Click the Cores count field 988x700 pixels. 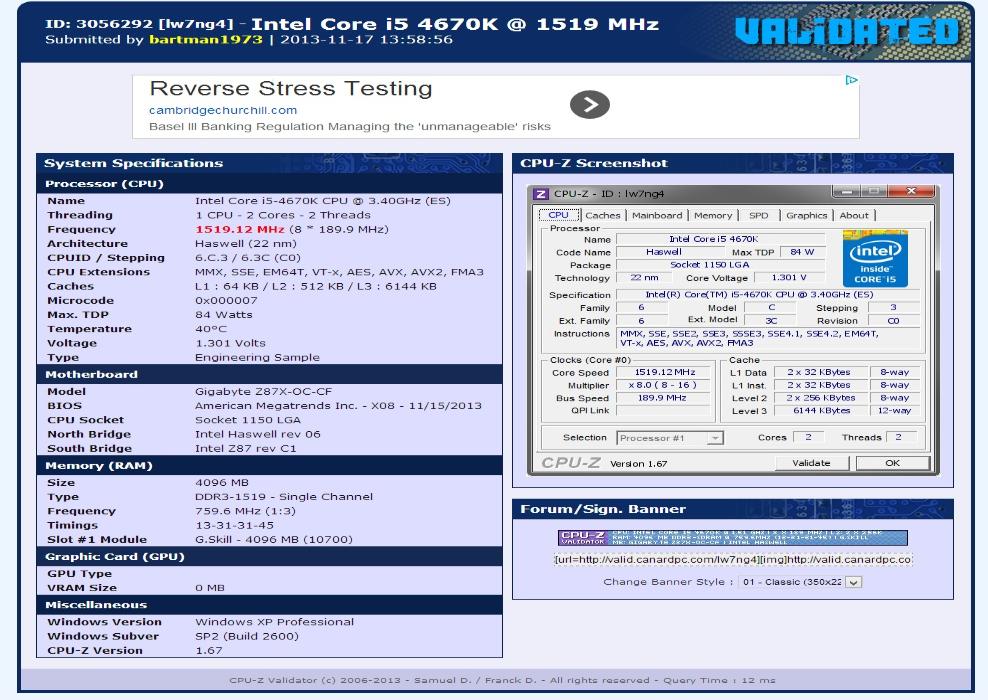tap(808, 437)
